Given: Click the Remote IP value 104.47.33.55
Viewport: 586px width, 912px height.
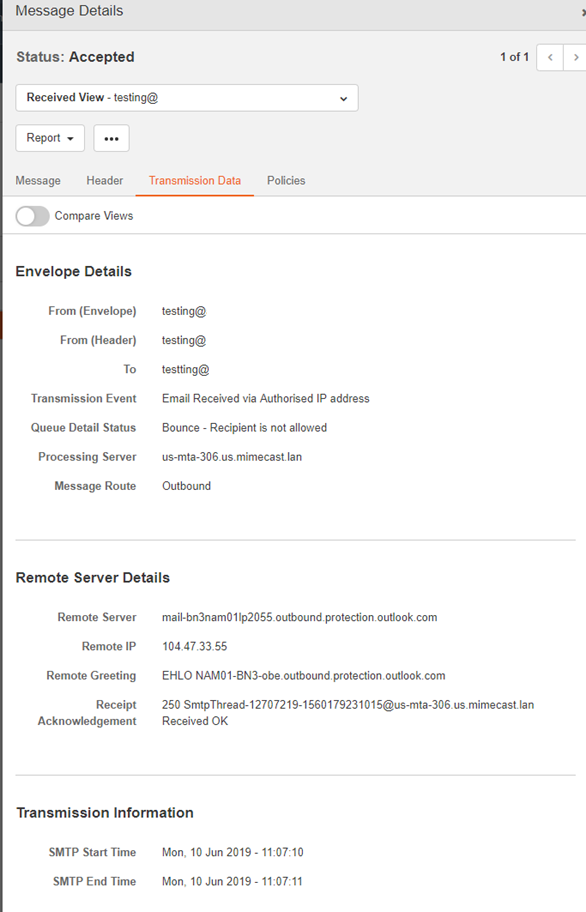Looking at the screenshot, I should tap(195, 647).
